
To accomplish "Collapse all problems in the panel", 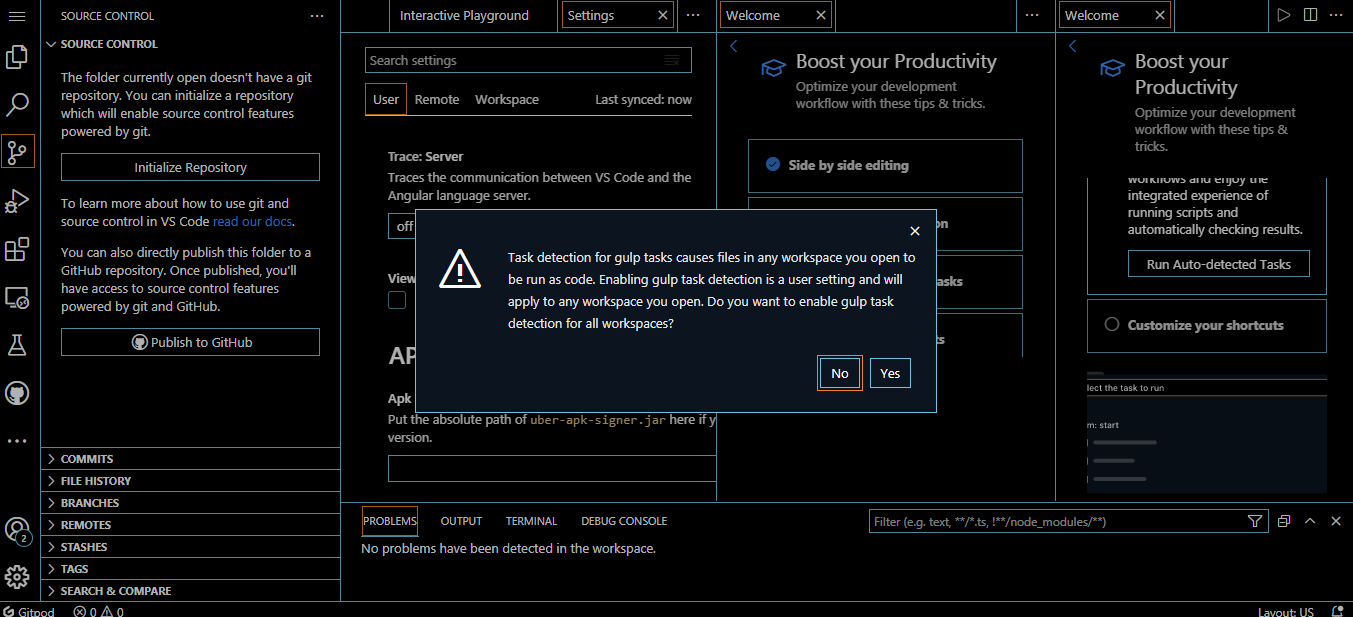I will [1284, 521].
